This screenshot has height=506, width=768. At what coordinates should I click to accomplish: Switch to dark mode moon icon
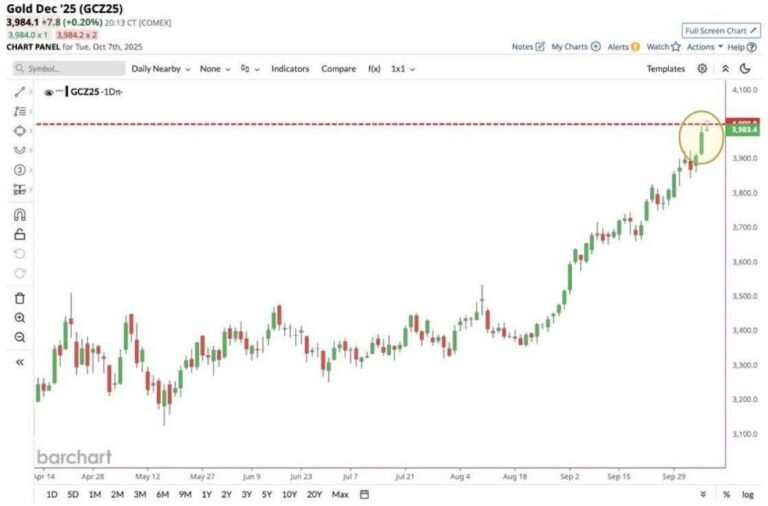click(745, 69)
